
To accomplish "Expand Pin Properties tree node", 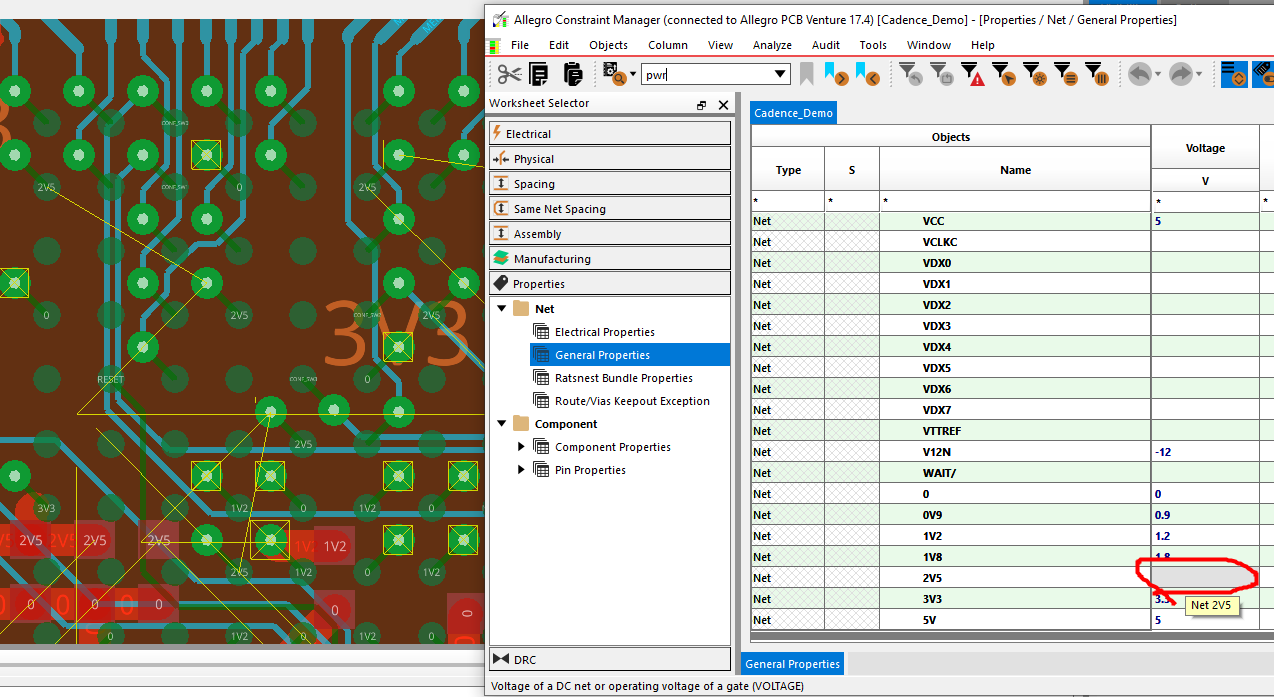I will click(521, 469).
